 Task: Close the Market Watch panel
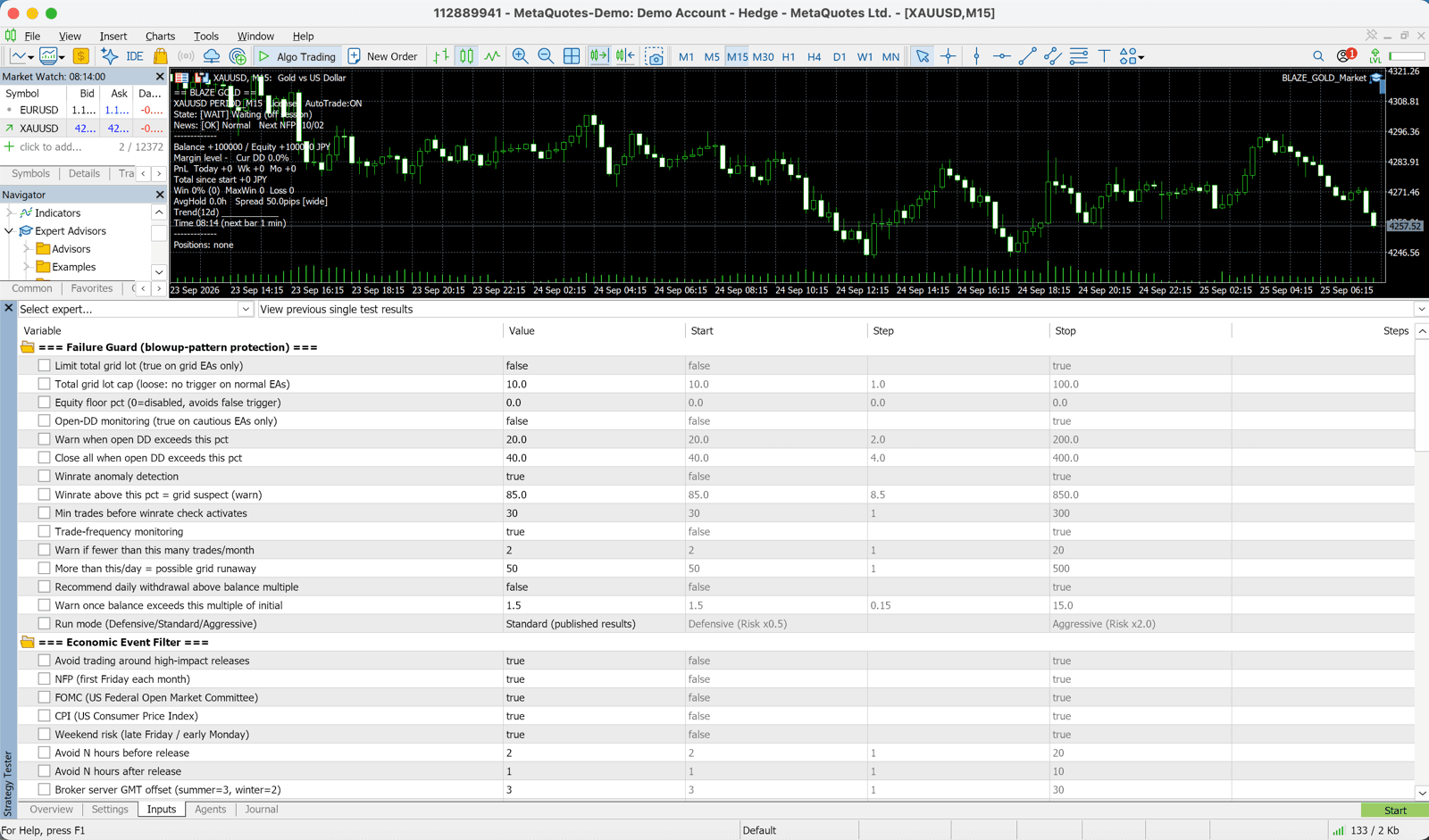tap(160, 77)
